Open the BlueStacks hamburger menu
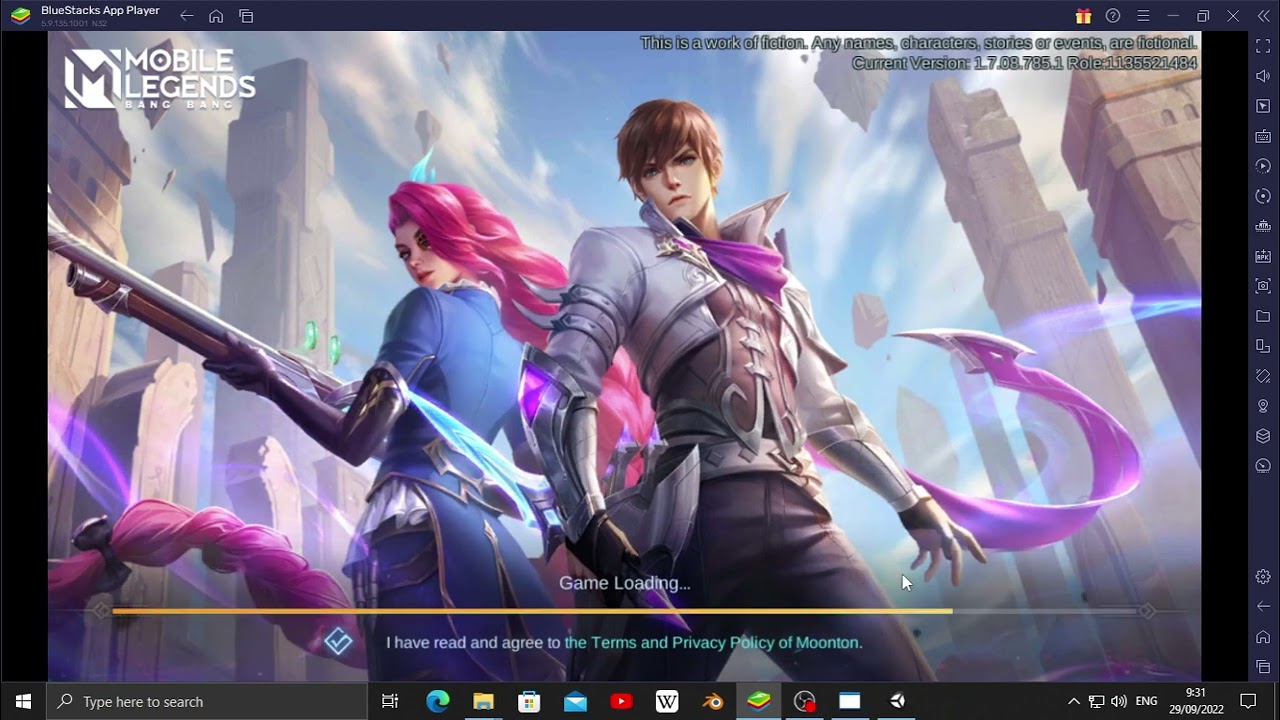The width and height of the screenshot is (1280, 720). click(1143, 16)
